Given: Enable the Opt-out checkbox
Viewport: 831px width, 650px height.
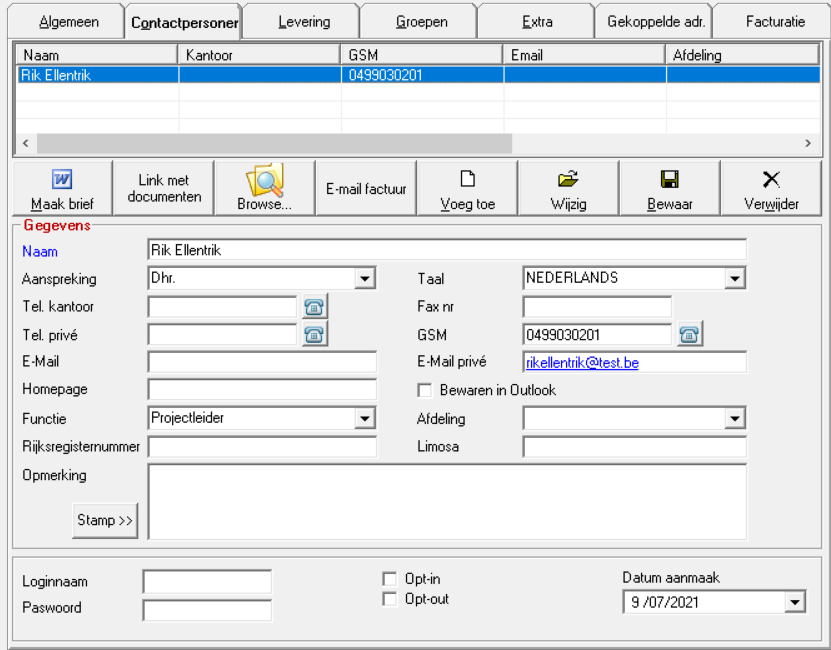Looking at the screenshot, I should (x=390, y=599).
